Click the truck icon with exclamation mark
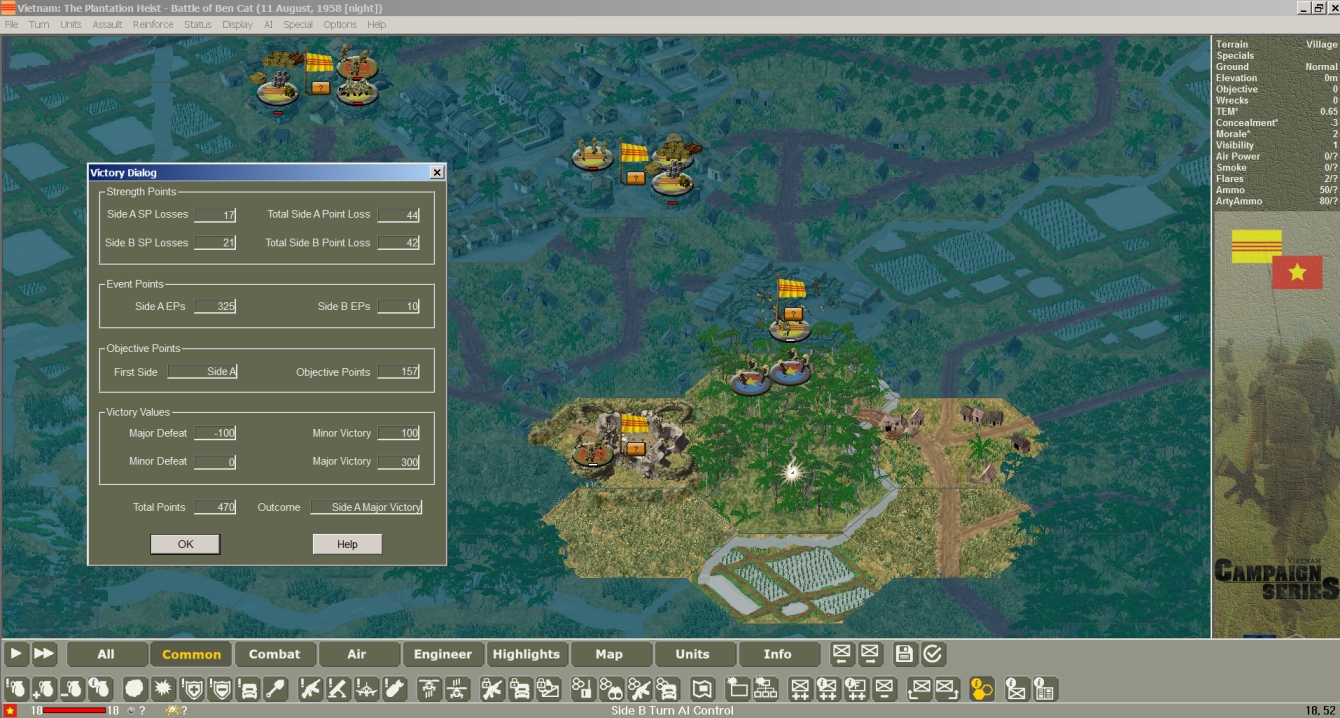The image size is (1340, 718). [x=247, y=689]
